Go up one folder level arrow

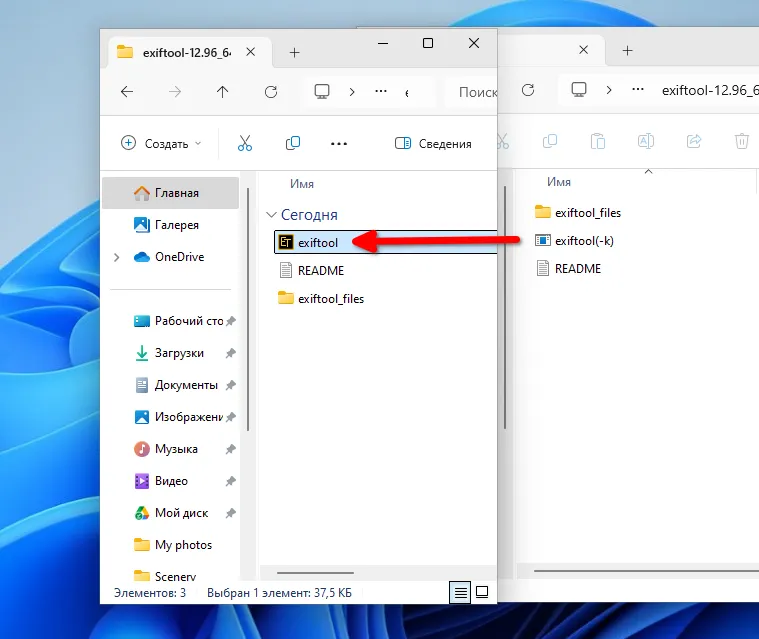coord(222,91)
